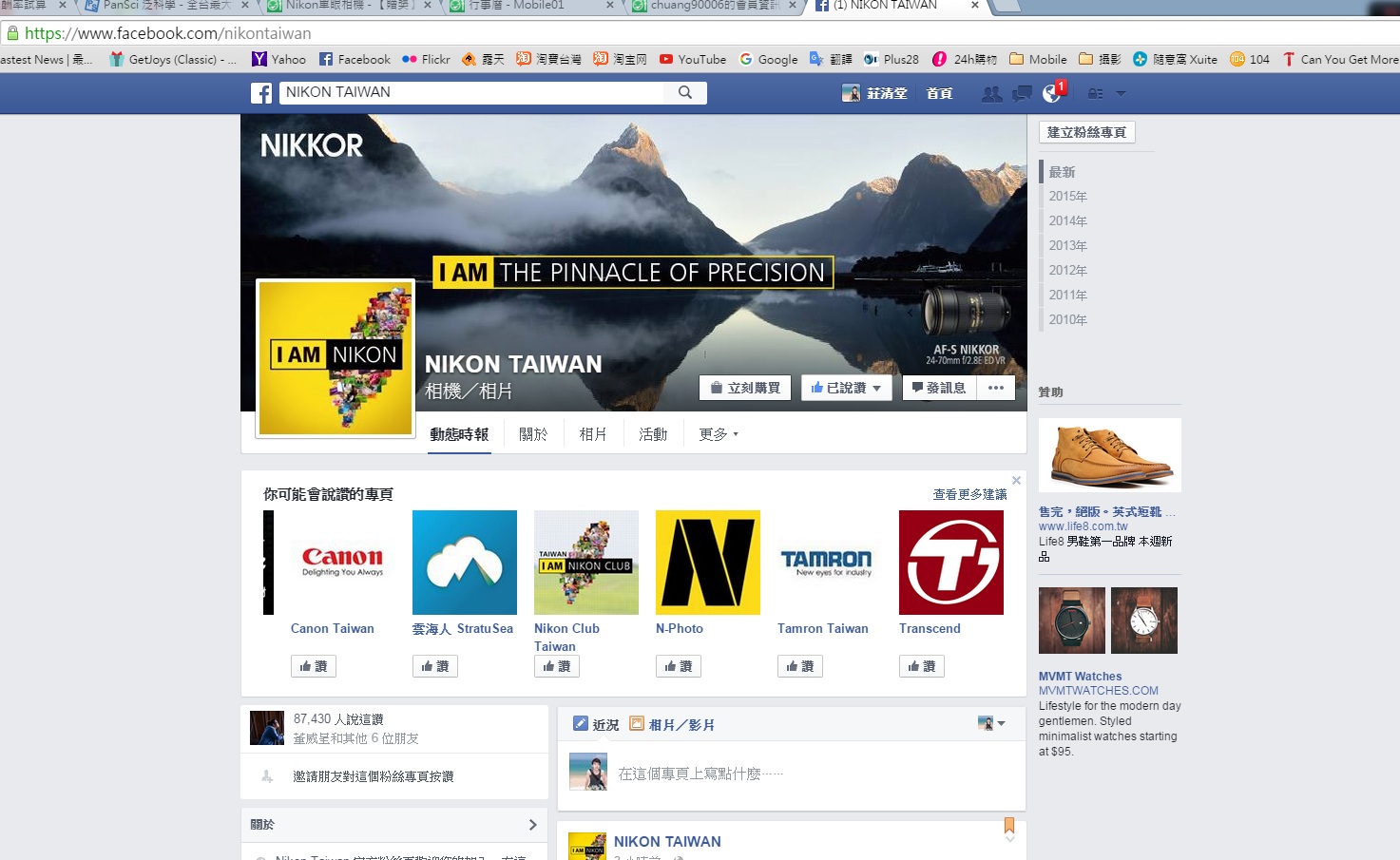
Task: Click 邀請朋友對這個粉絲專頁按讚 link
Action: pos(374,776)
